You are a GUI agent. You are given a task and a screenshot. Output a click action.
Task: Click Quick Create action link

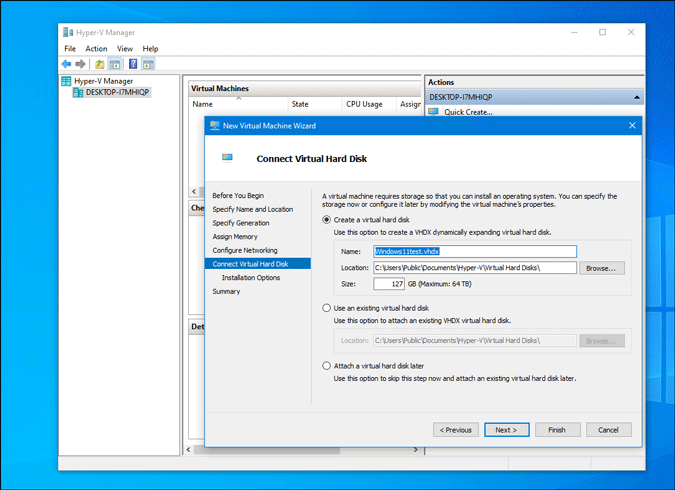(x=468, y=112)
